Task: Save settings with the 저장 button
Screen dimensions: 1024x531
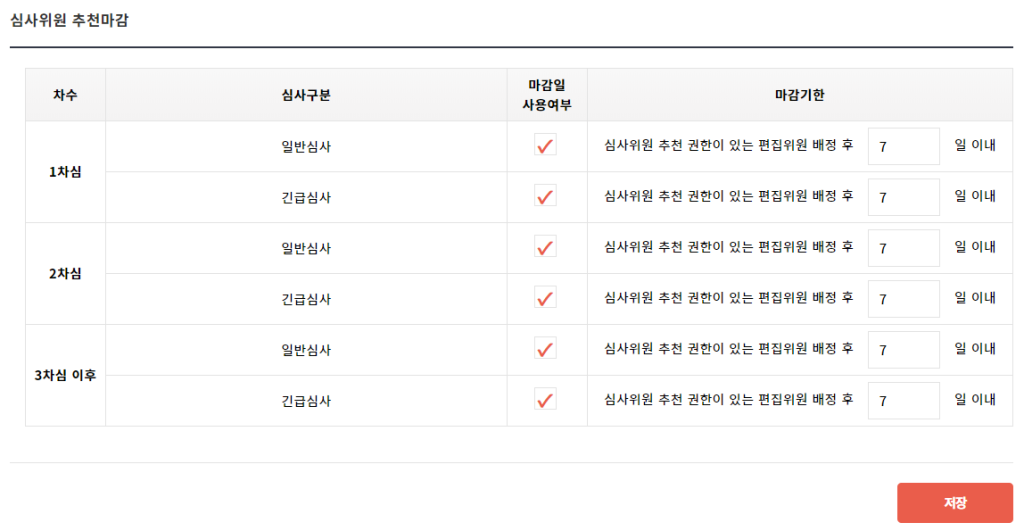Action: coord(955,503)
